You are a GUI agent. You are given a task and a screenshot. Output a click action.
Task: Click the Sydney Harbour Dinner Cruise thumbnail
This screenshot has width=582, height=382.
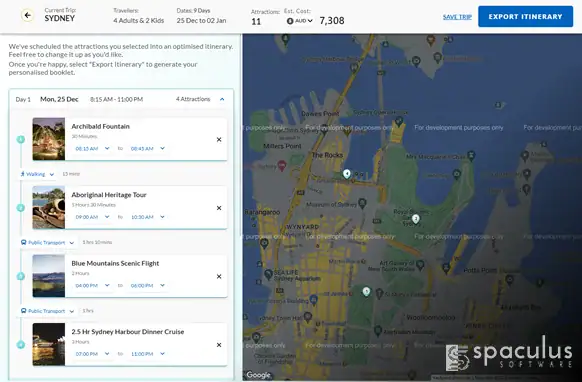coord(49,345)
